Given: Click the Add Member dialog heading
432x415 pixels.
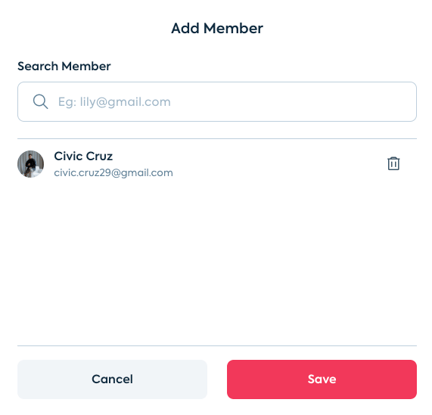Looking at the screenshot, I should pyautogui.click(x=217, y=28).
